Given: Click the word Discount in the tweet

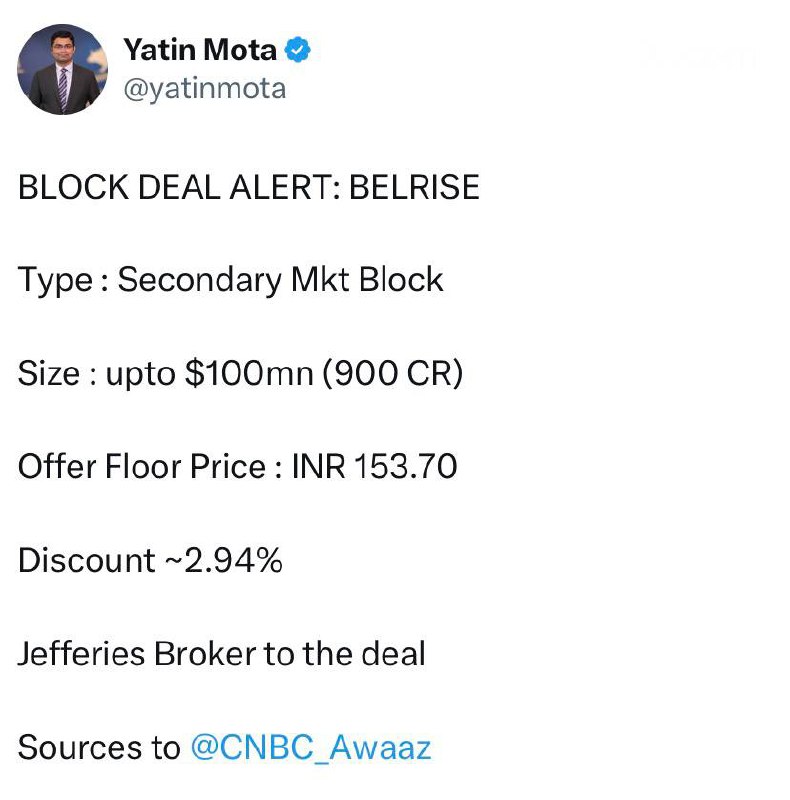Looking at the screenshot, I should click(x=86, y=561).
